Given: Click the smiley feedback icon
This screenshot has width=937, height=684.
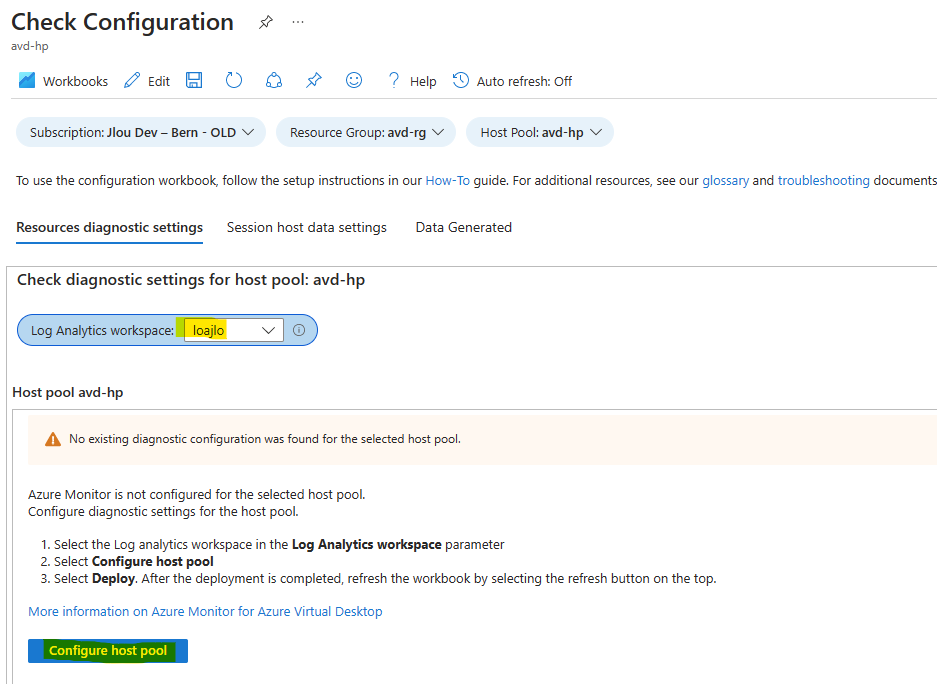Looking at the screenshot, I should (x=354, y=81).
